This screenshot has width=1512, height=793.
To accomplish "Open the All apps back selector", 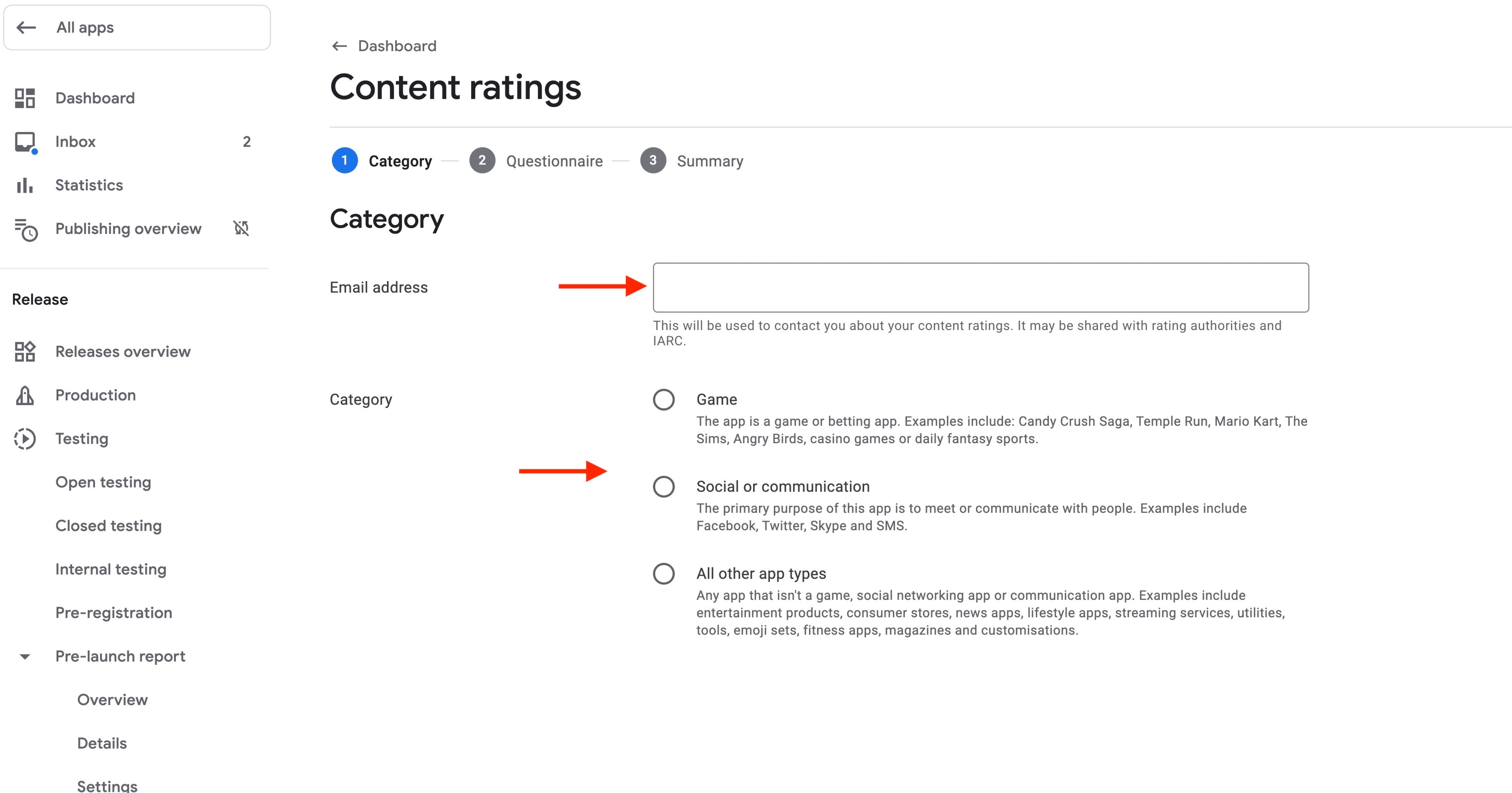I will [x=137, y=27].
